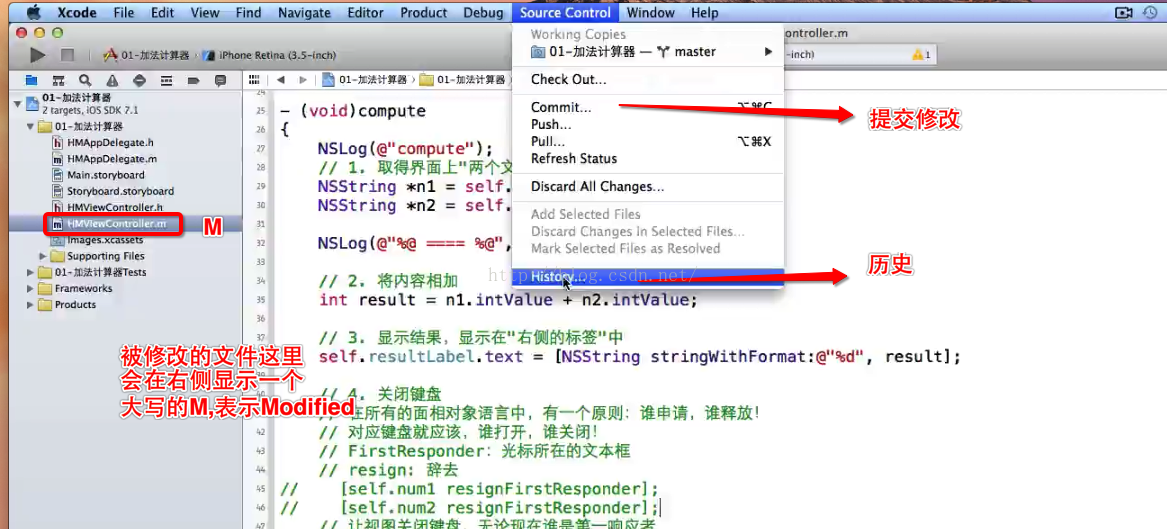The image size is (1167, 529).
Task: Open the Find menu
Action: pos(248,13)
